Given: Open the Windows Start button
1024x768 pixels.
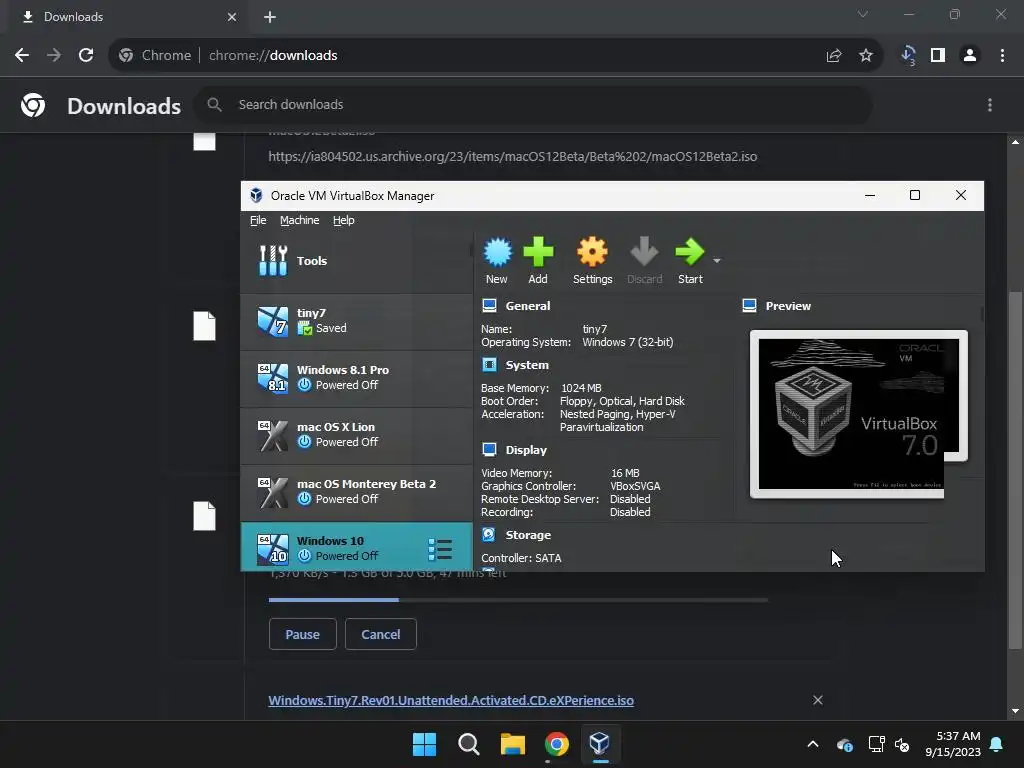Looking at the screenshot, I should 424,744.
